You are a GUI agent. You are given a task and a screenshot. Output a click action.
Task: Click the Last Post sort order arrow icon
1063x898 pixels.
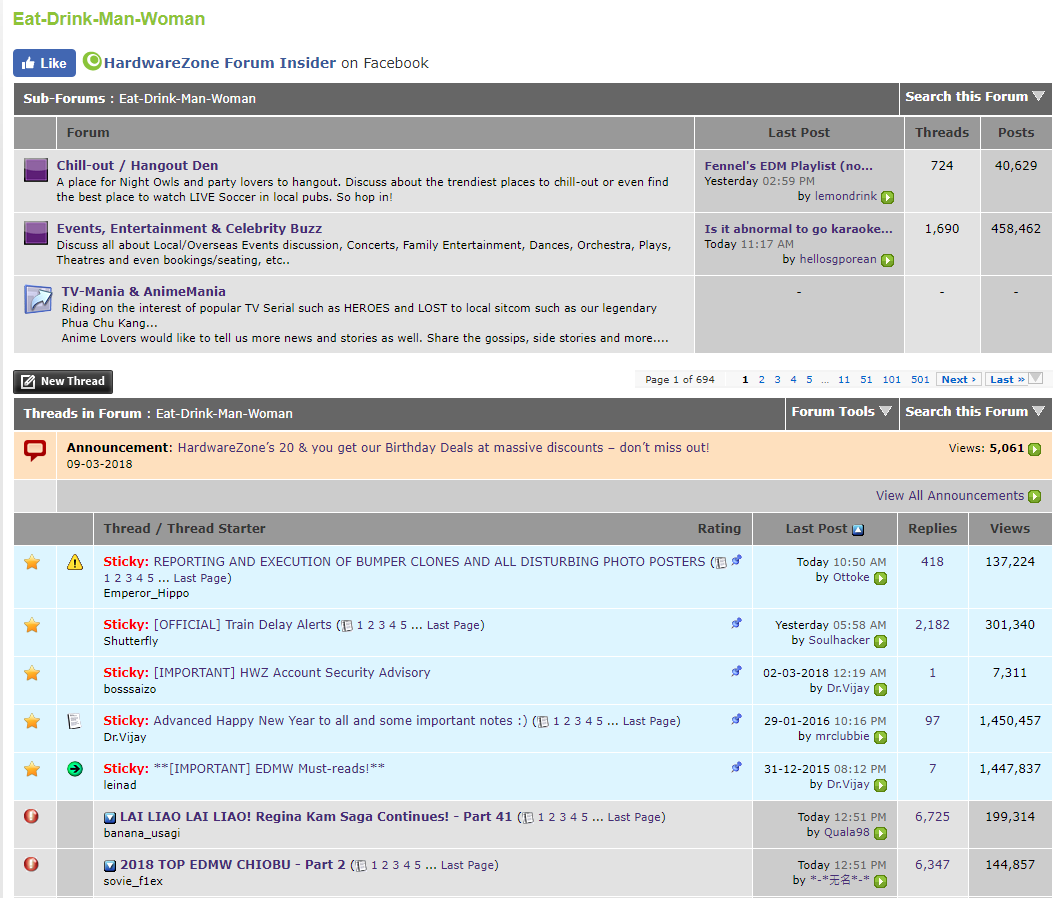click(x=858, y=530)
